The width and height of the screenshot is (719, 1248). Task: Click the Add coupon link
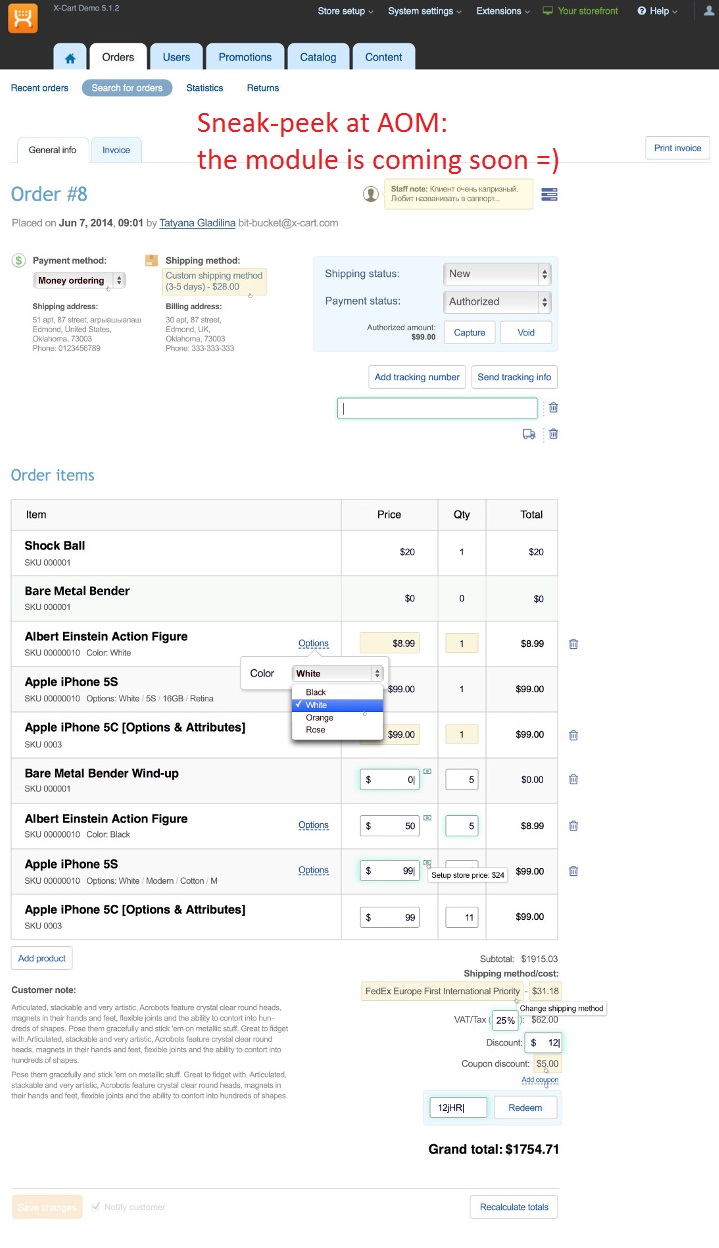[x=540, y=1080]
